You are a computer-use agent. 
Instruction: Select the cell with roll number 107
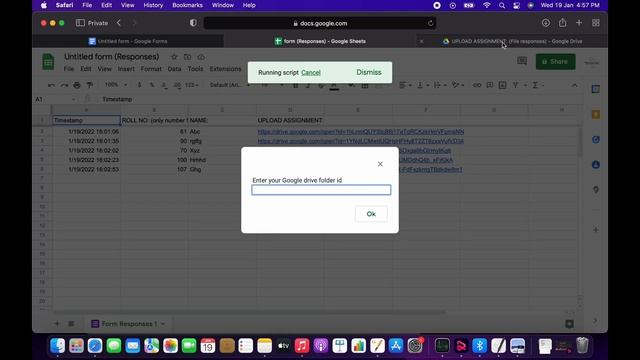(154, 169)
